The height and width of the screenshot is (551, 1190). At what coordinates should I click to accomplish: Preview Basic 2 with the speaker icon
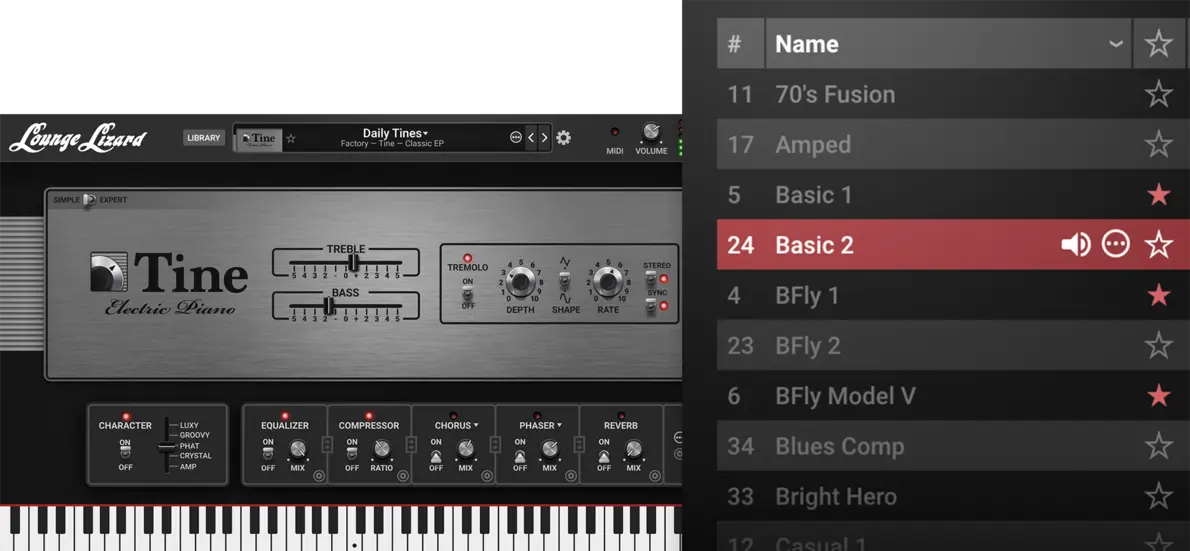pyautogui.click(x=1075, y=244)
